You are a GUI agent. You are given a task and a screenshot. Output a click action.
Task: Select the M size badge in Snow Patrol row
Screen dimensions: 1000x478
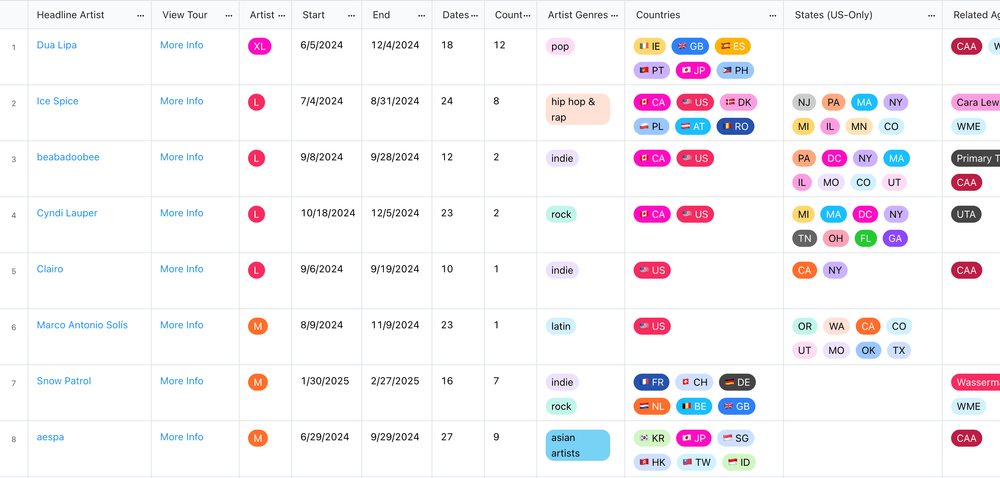pos(258,383)
